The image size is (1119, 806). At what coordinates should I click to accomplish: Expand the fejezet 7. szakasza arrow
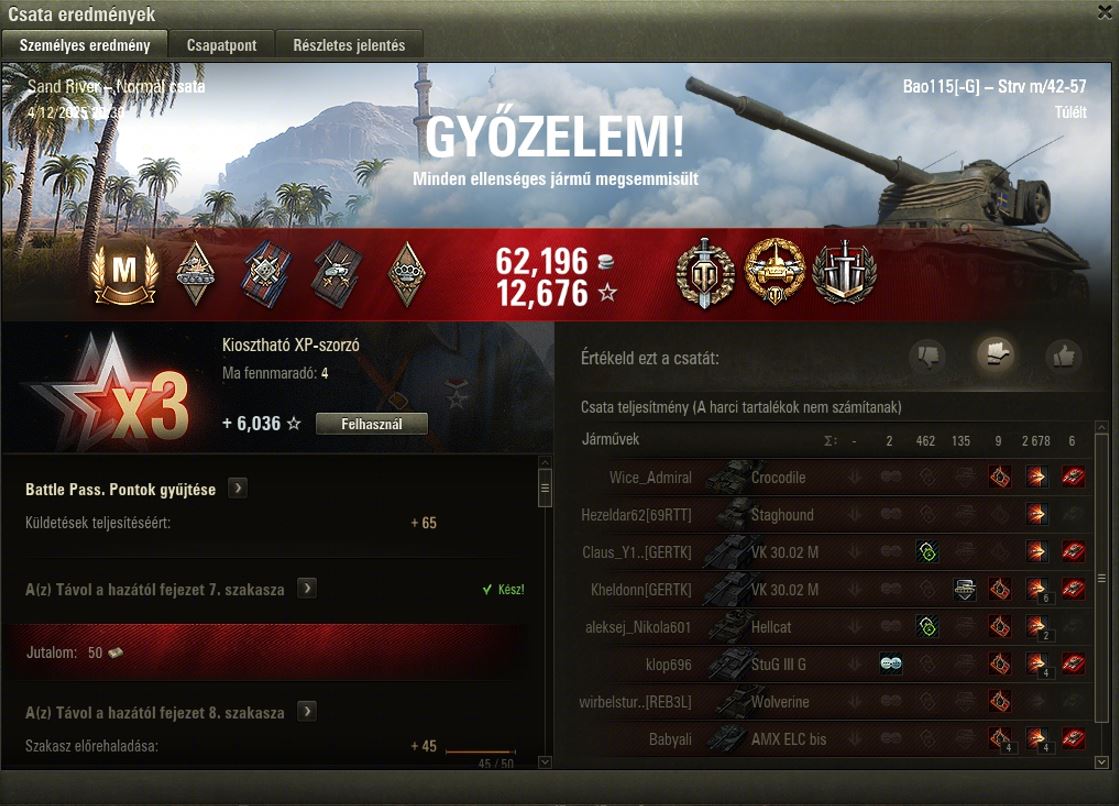[307, 588]
